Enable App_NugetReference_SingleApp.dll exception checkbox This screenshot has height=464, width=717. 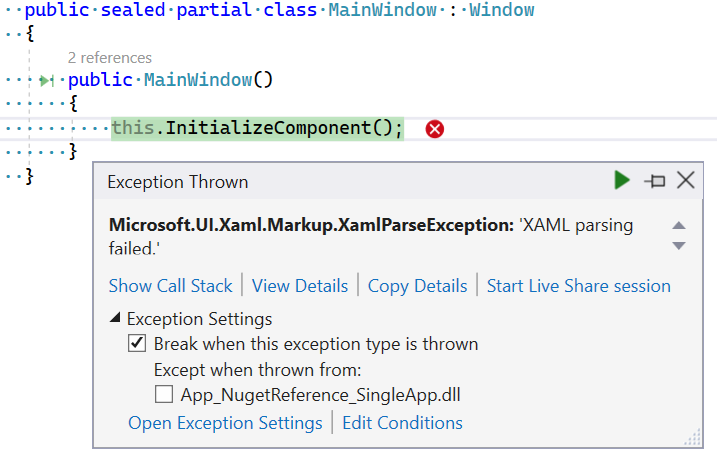pos(164,394)
